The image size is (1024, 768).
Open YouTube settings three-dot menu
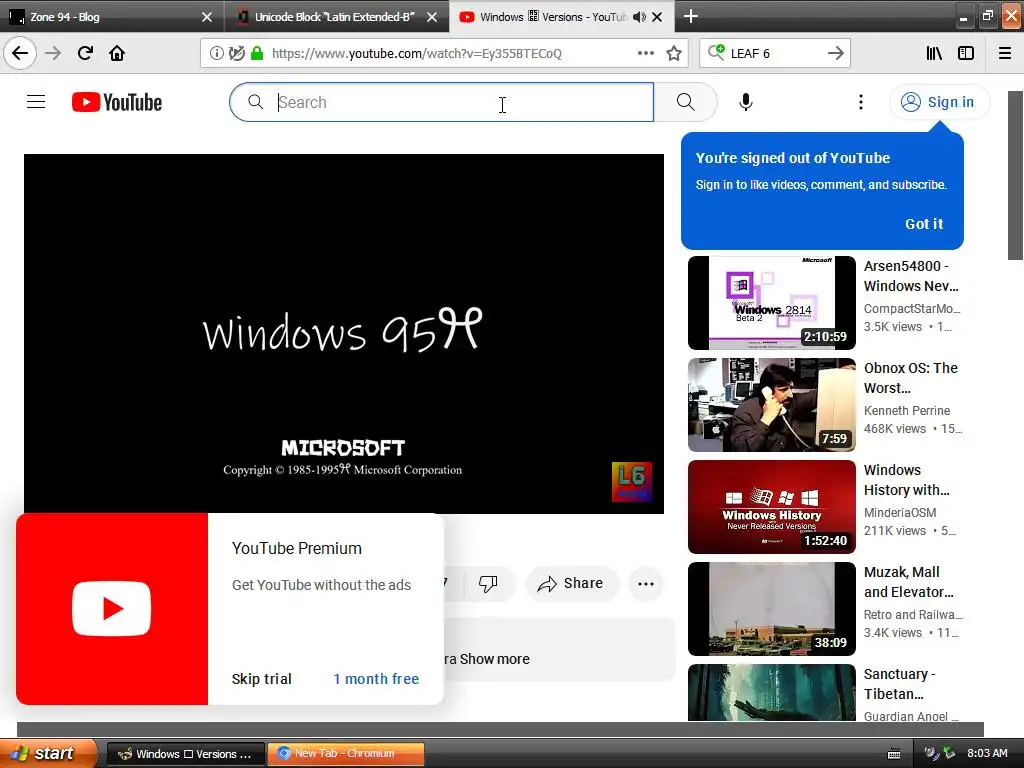(x=861, y=102)
